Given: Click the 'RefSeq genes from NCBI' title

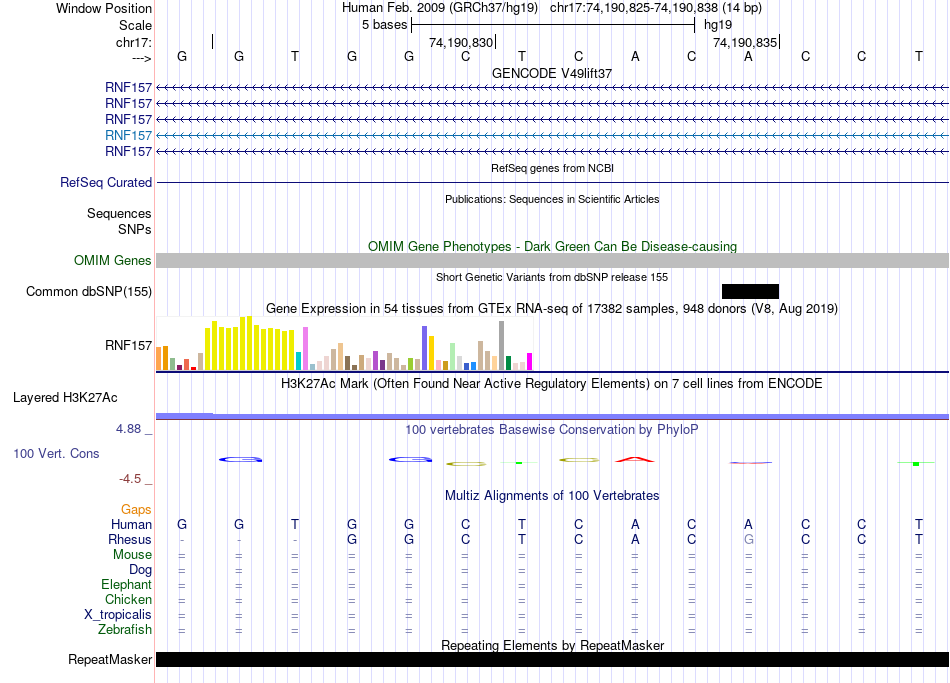Looking at the screenshot, I should [552, 168].
